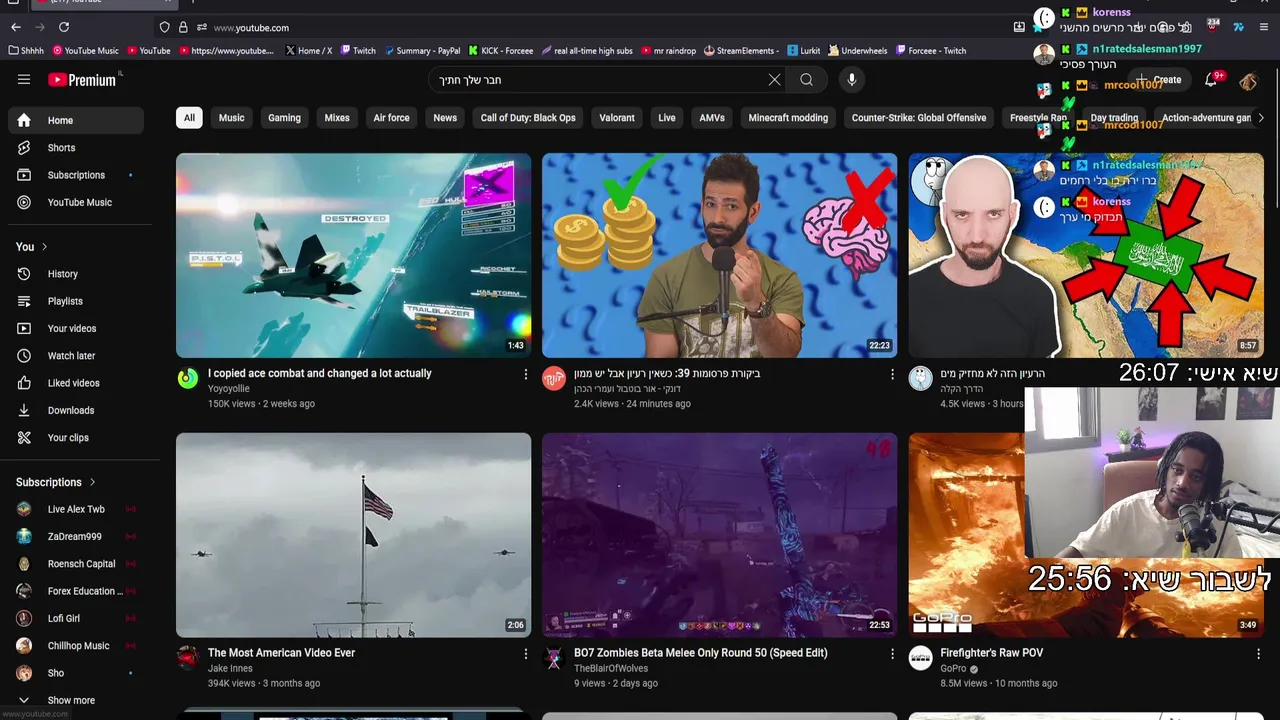The height and width of the screenshot is (720, 1280).
Task: Open YouTube Music in the sidebar
Action: point(76,202)
